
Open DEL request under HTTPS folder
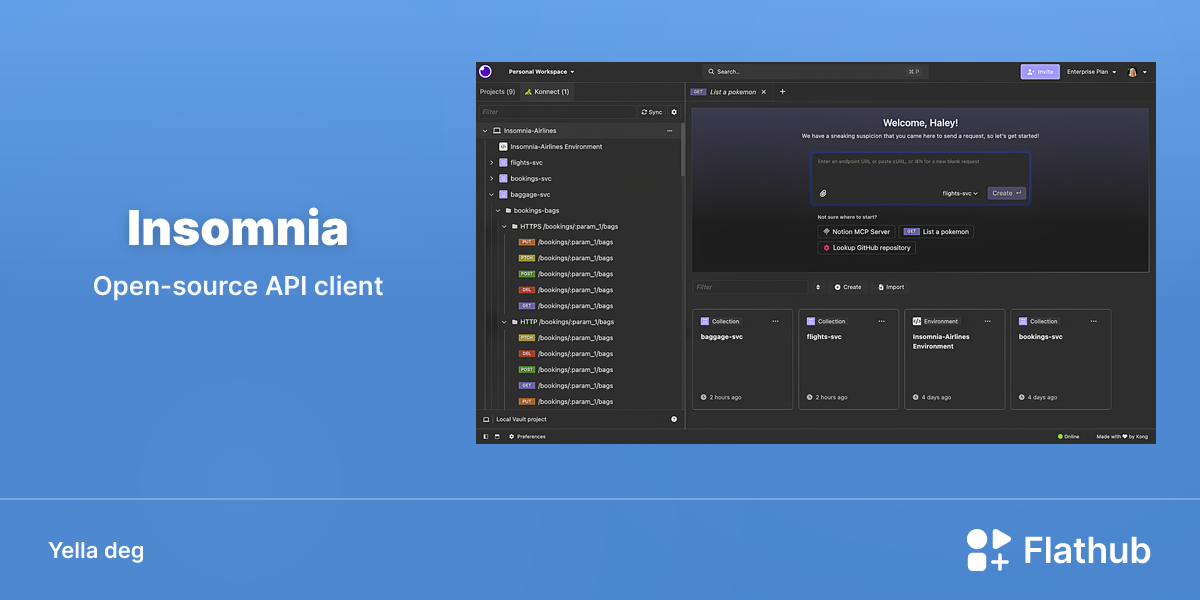pos(566,290)
